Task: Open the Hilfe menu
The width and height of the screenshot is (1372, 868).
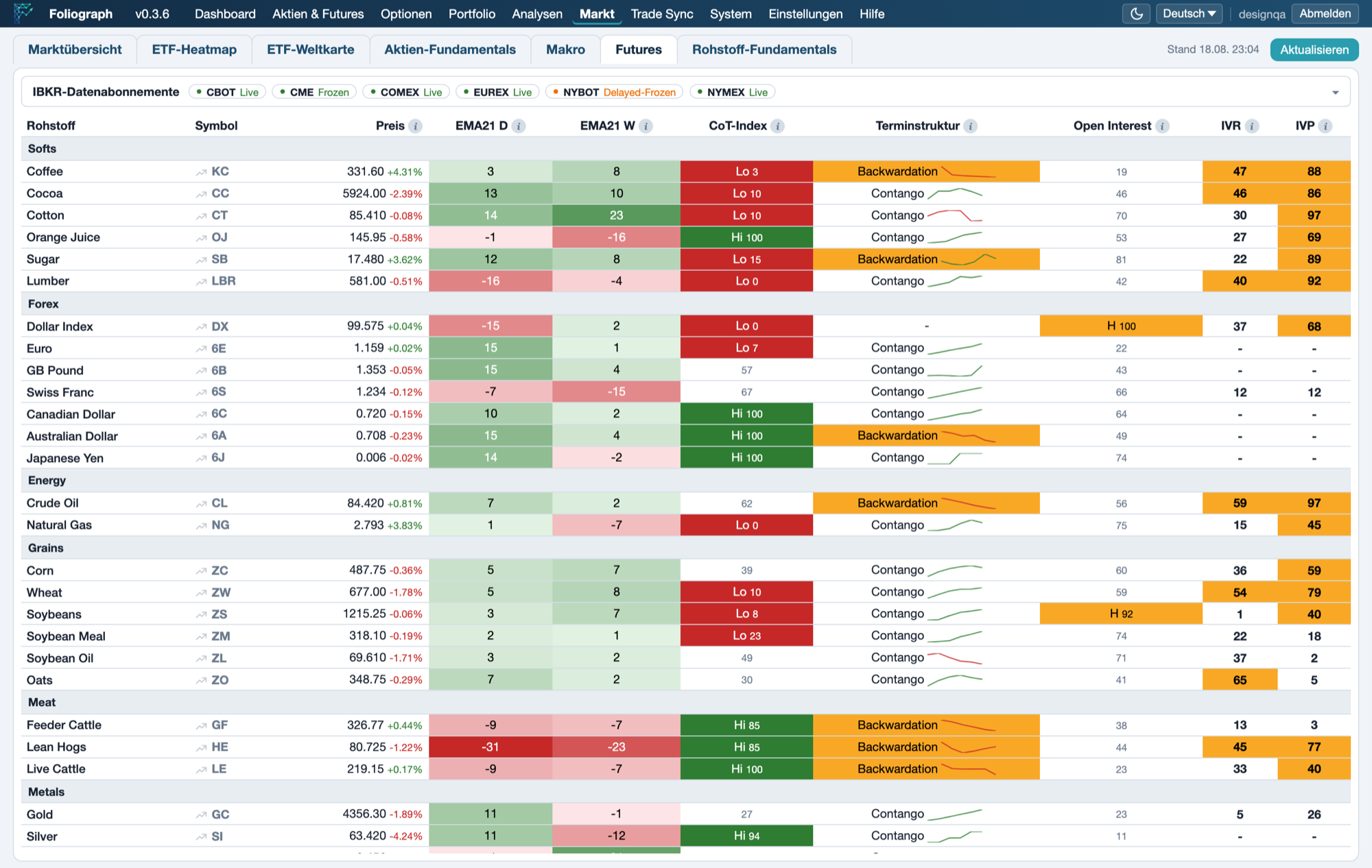Action: [x=872, y=14]
